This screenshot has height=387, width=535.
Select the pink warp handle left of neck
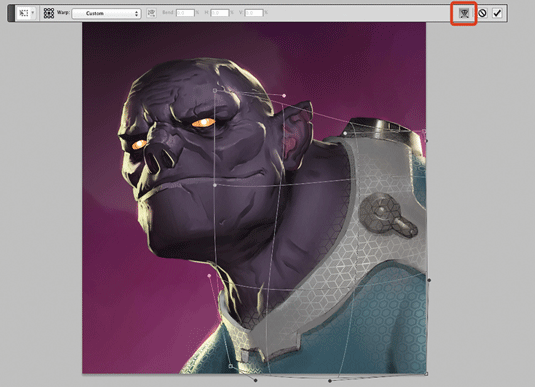coord(209,276)
